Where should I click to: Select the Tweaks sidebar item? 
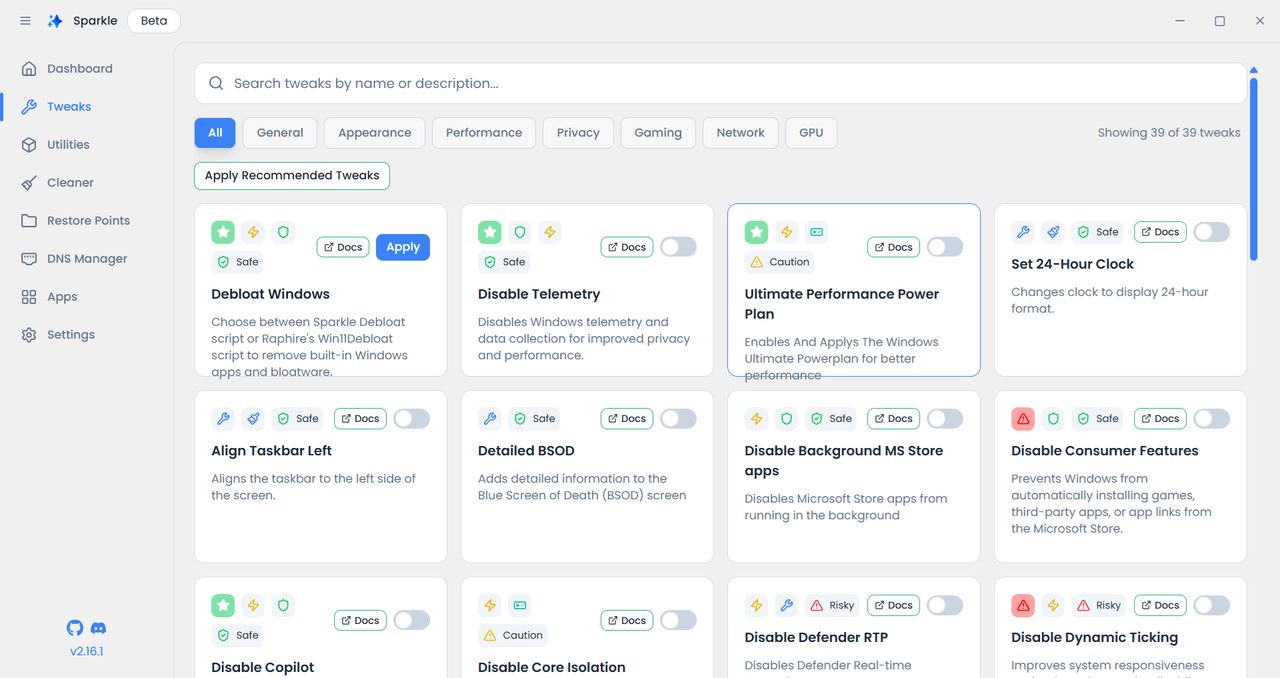pos(69,107)
